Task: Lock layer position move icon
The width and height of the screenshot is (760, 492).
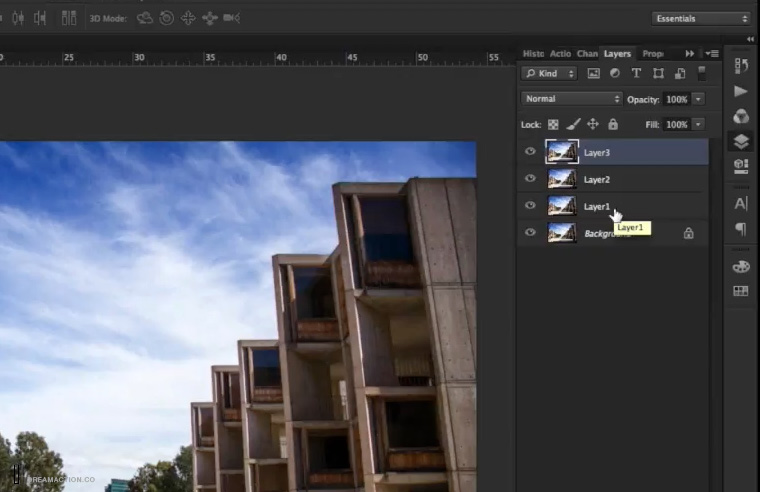Action: 593,125
